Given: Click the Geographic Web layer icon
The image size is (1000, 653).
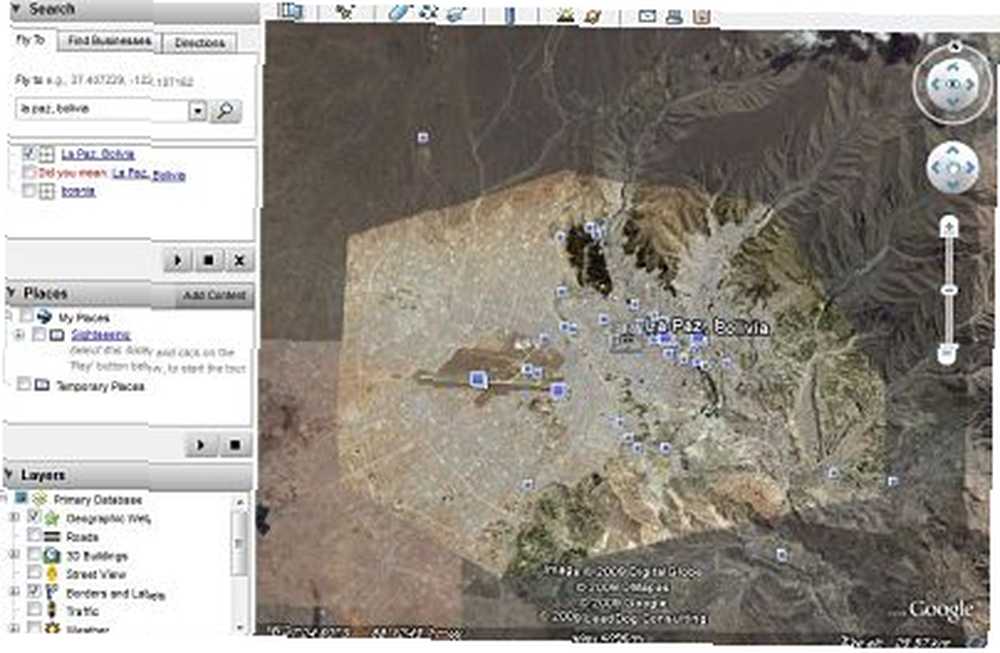Looking at the screenshot, I should [52, 518].
